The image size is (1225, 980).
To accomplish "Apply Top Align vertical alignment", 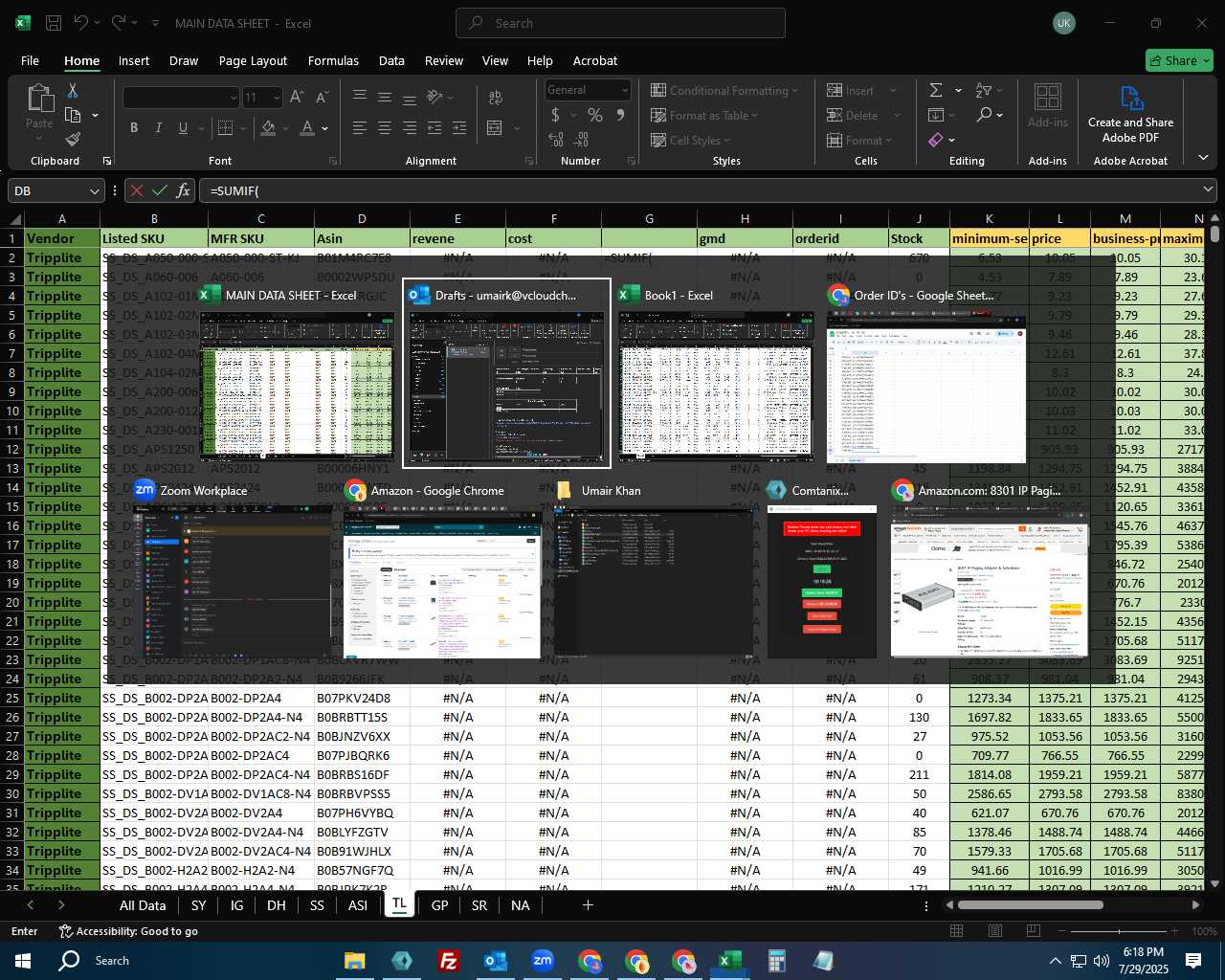I will [359, 97].
